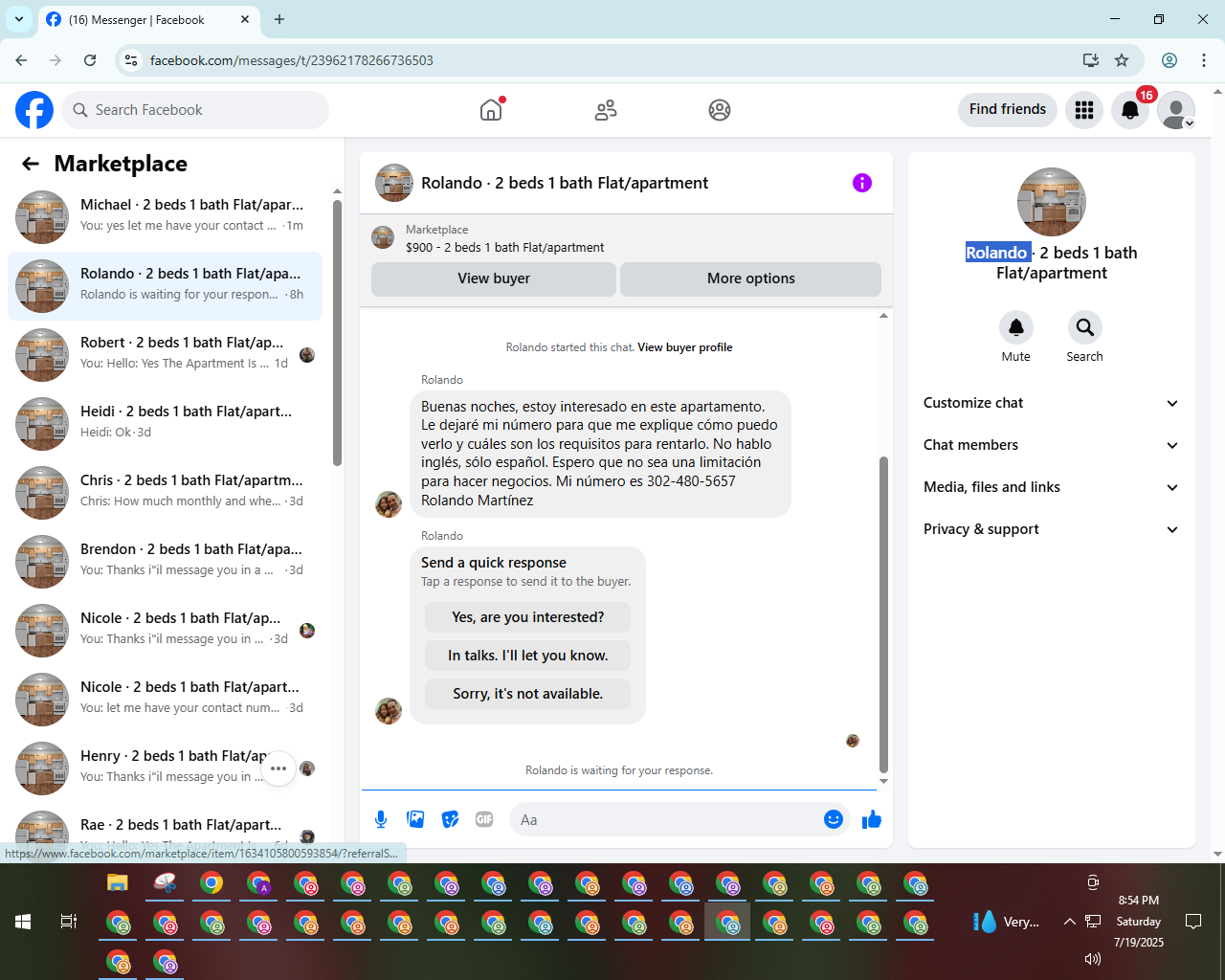1225x980 pixels.
Task: Attach a file with the photo icon
Action: point(415,819)
